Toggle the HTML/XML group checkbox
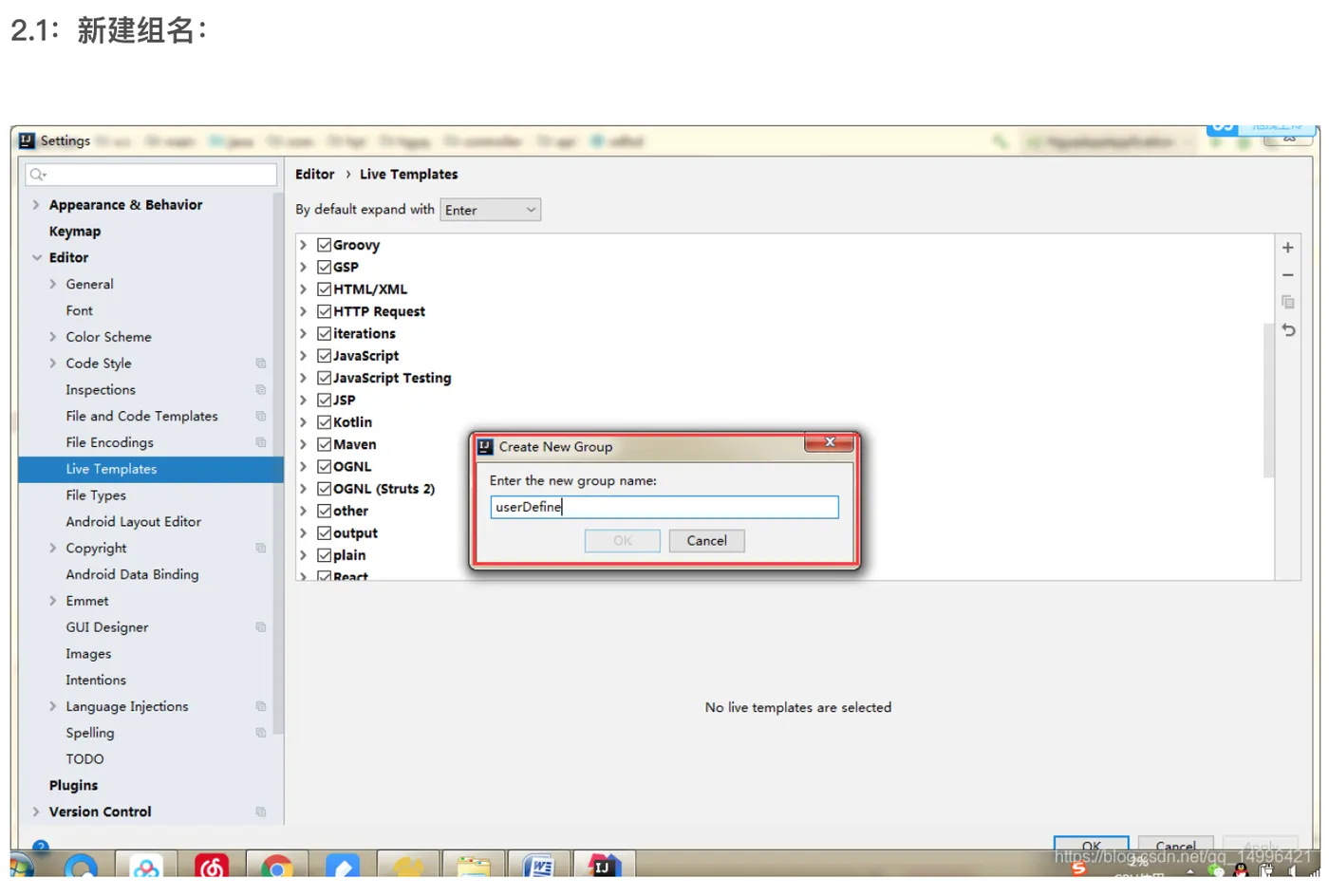The width and height of the screenshot is (1329, 896). 325,289
